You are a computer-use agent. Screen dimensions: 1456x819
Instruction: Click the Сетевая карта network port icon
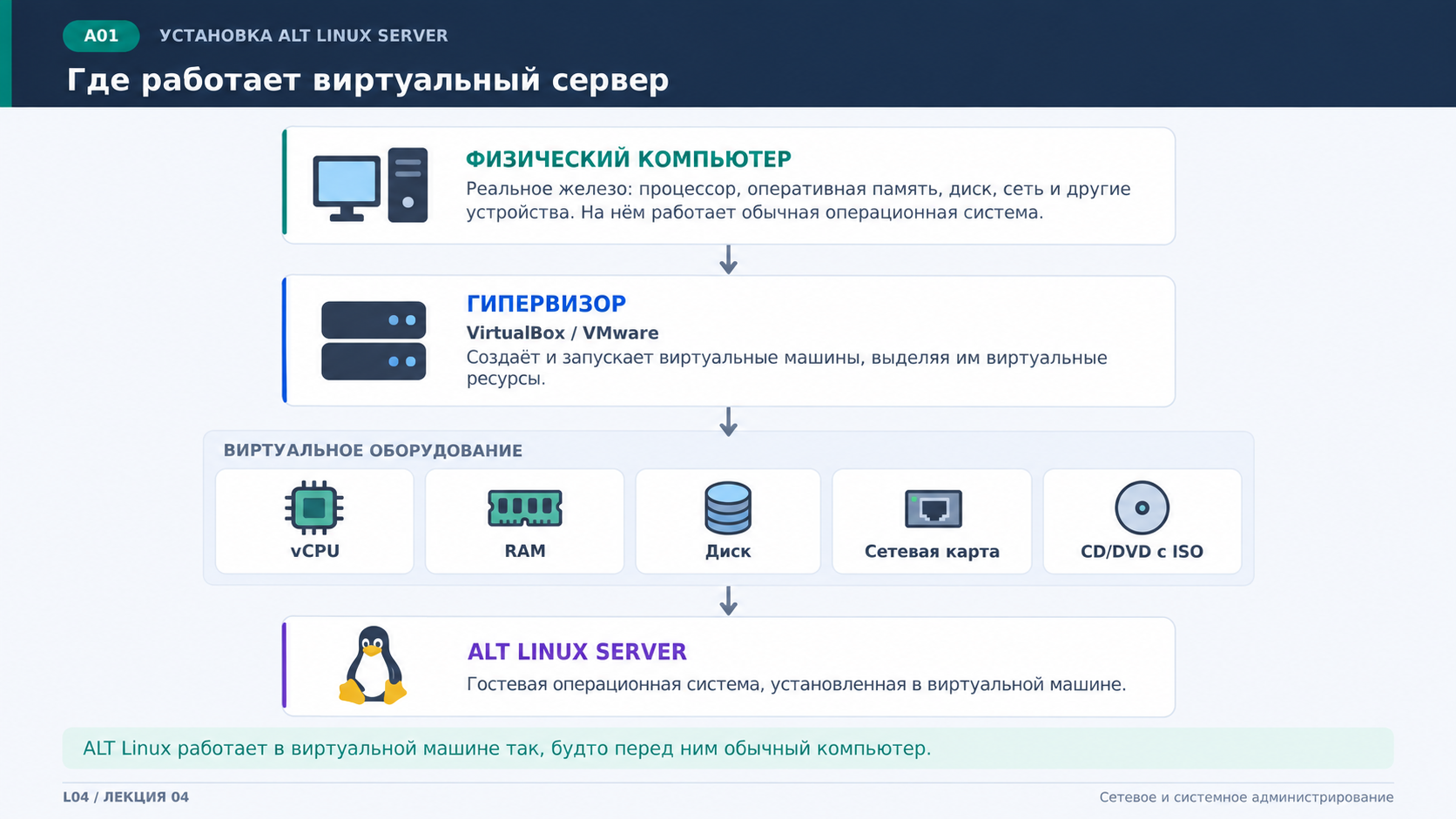934,509
